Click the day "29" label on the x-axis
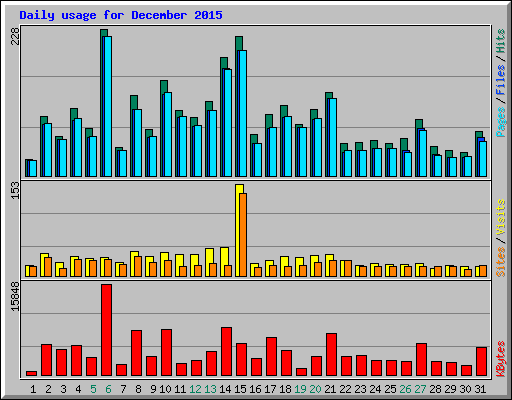 [x=450, y=389]
